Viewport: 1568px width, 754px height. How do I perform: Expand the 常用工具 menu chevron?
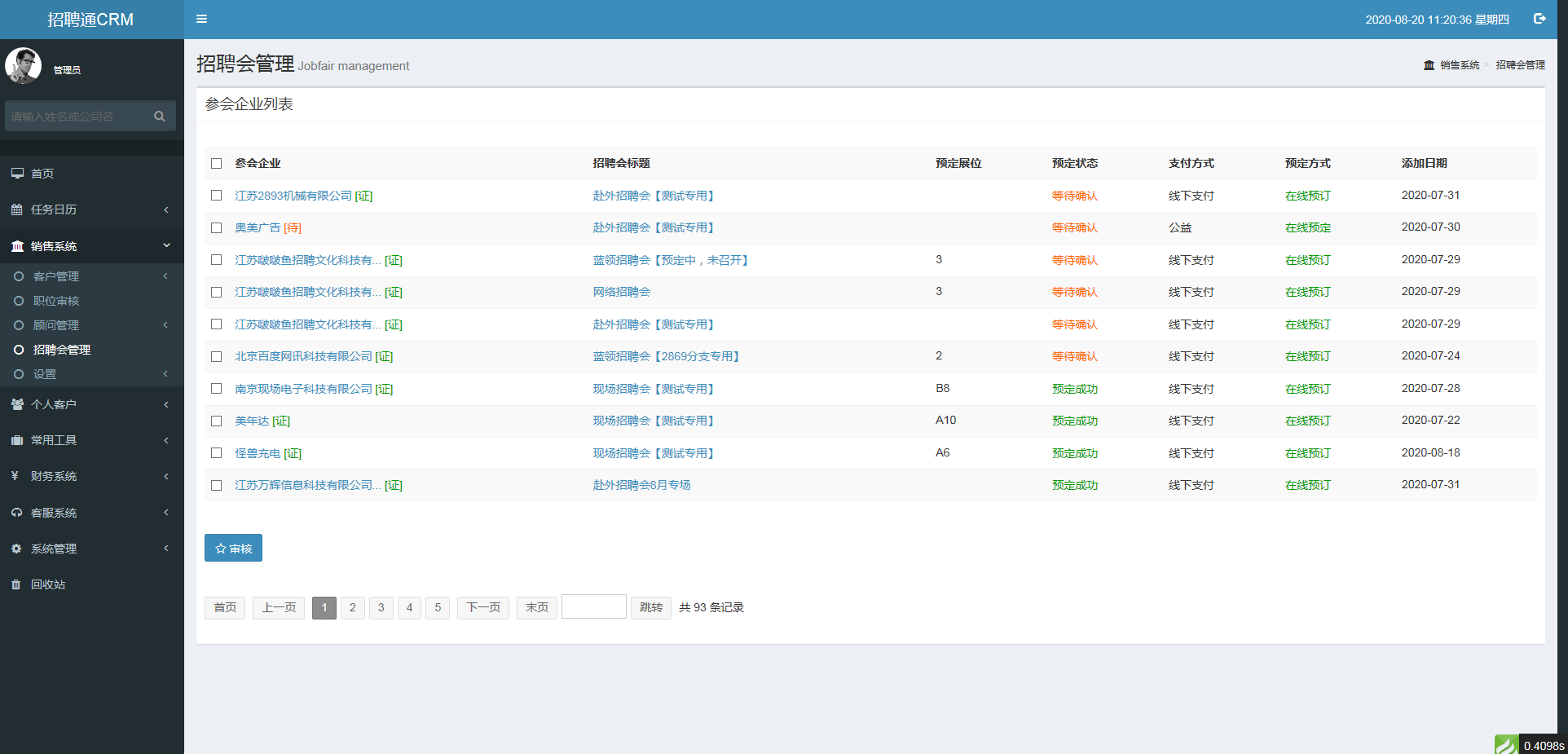coord(166,440)
